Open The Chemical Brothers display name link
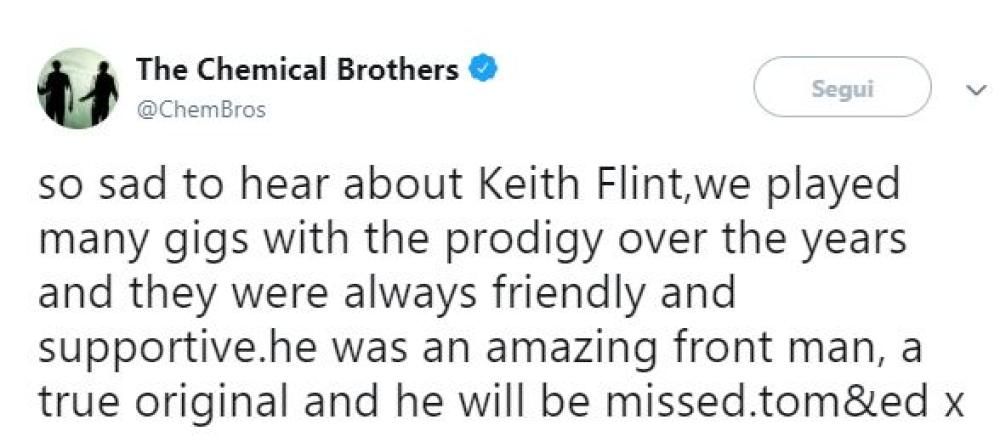The height and width of the screenshot is (442, 1000). [298, 70]
